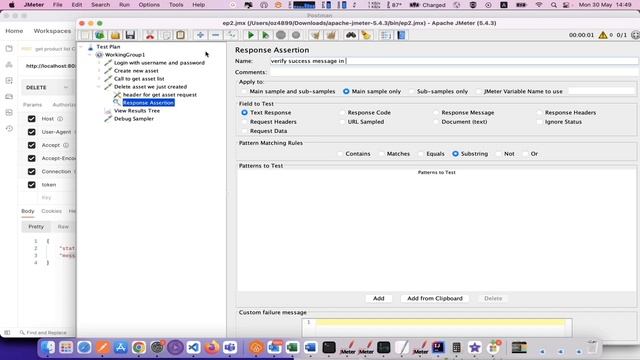Select Debug Sampler in tree
The width and height of the screenshot is (640, 360).
(134, 119)
